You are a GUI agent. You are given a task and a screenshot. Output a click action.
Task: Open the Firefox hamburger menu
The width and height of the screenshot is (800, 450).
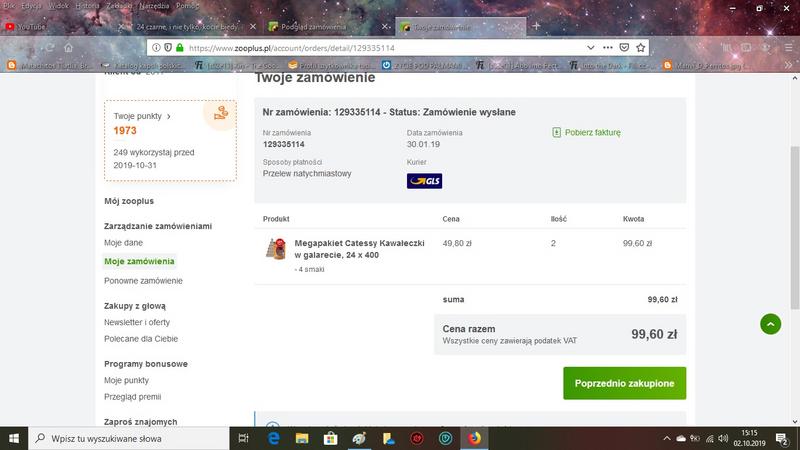coord(788,47)
